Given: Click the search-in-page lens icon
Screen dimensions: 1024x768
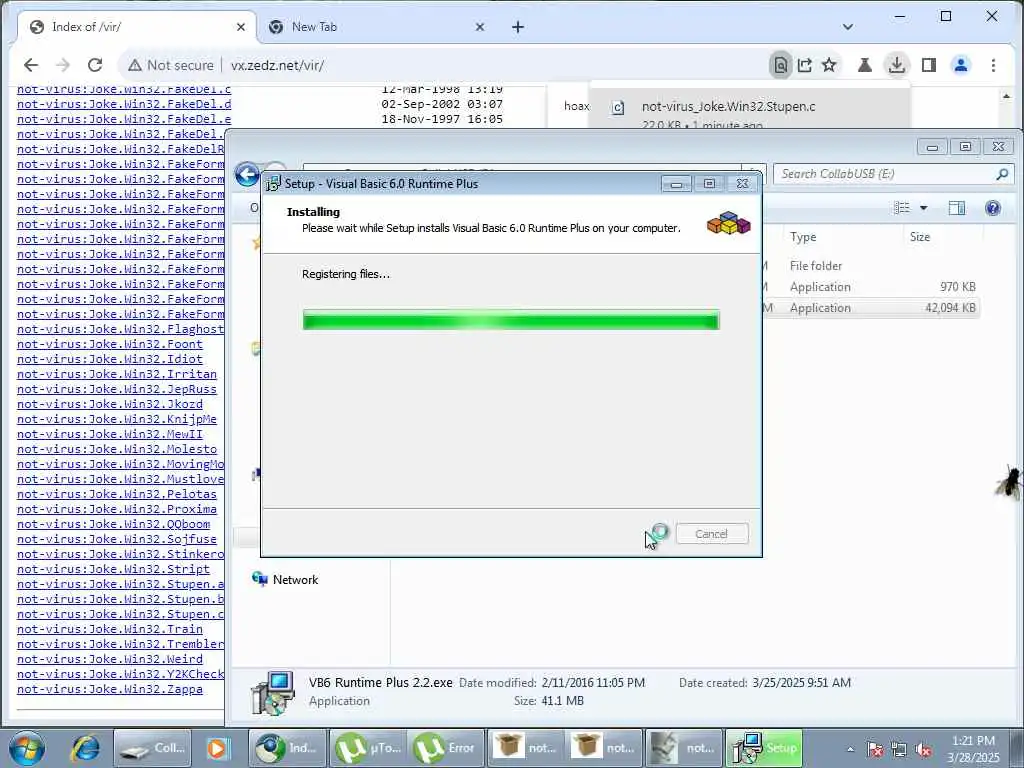Looking at the screenshot, I should click(x=780, y=65).
